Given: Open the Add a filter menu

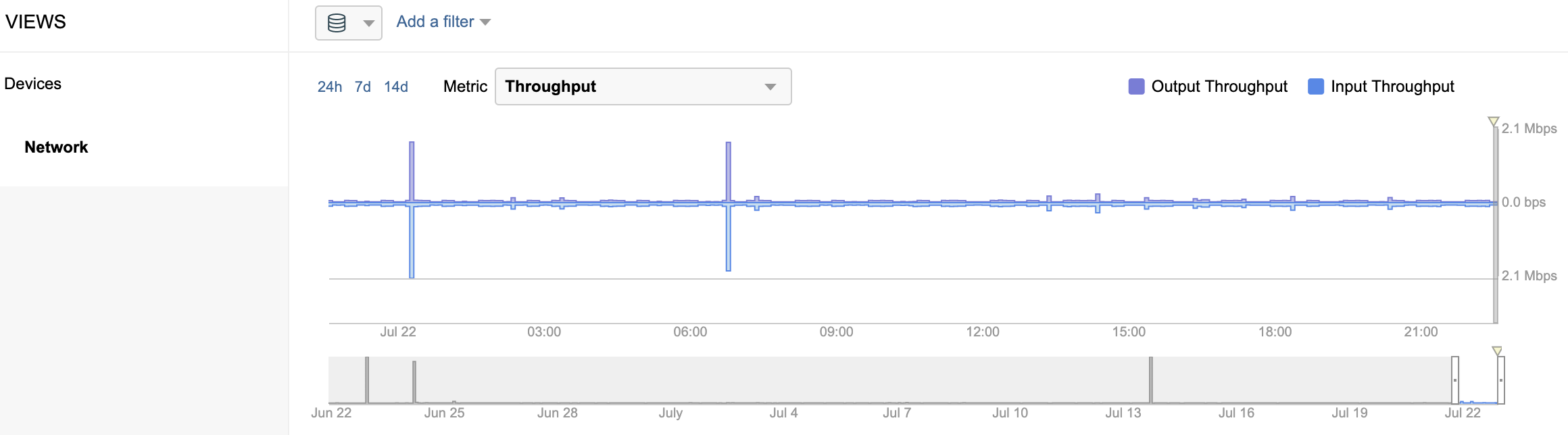Looking at the screenshot, I should click(443, 22).
